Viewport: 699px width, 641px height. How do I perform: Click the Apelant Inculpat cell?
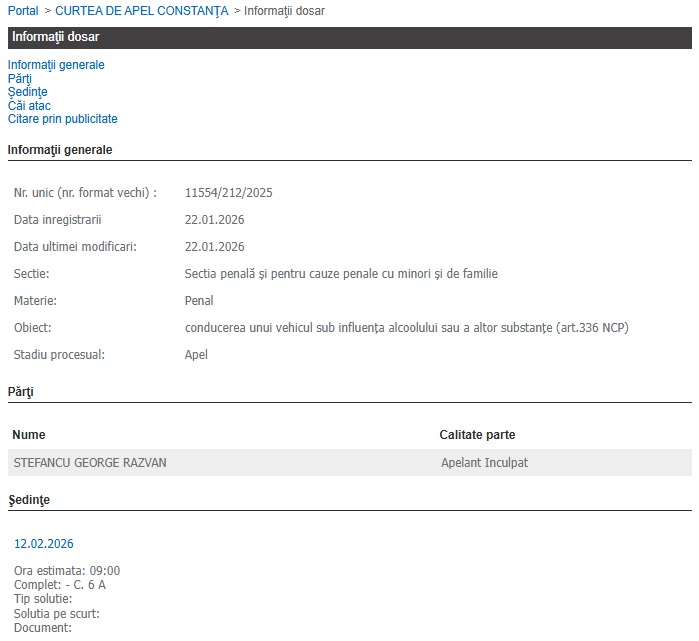pyautogui.click(x=484, y=463)
